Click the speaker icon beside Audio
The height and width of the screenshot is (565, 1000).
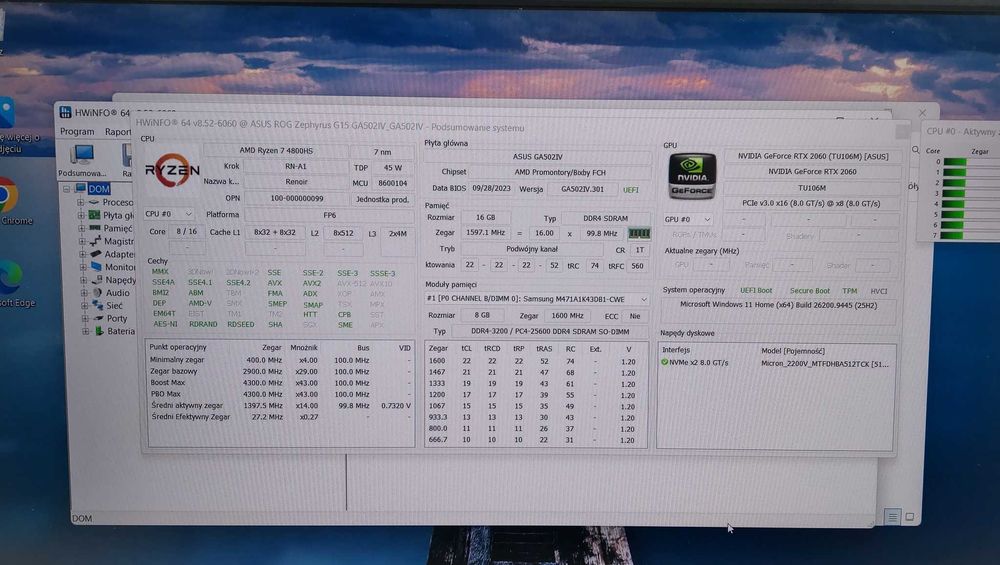pyautogui.click(x=98, y=292)
